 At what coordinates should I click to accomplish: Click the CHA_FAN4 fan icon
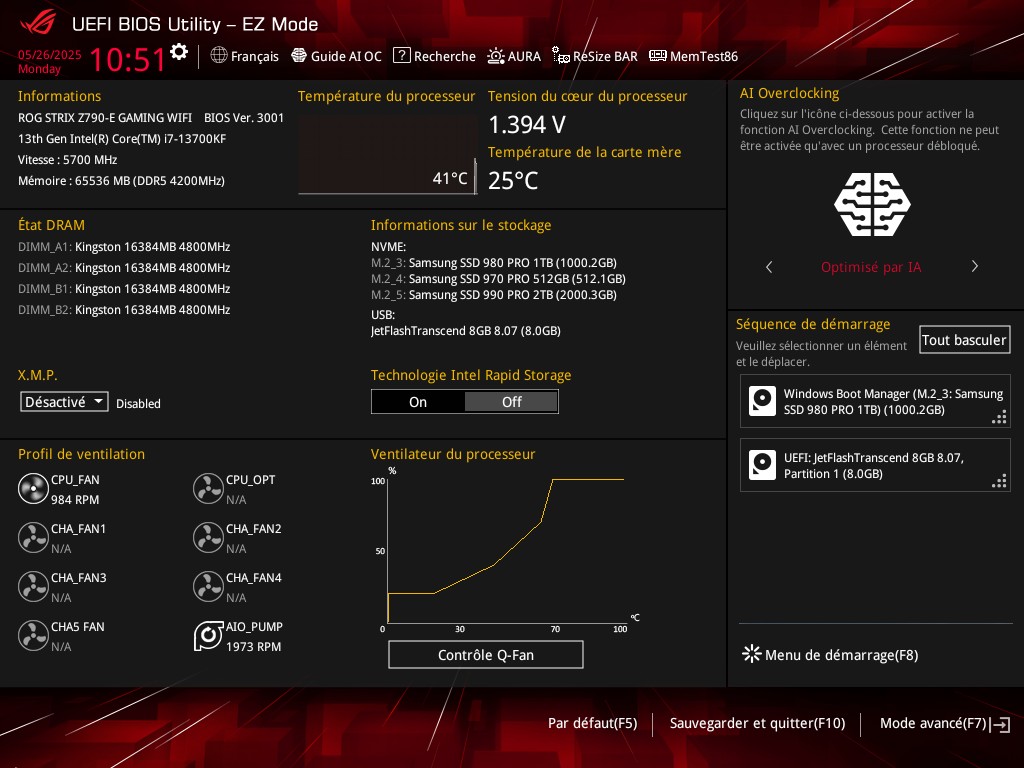coord(208,586)
